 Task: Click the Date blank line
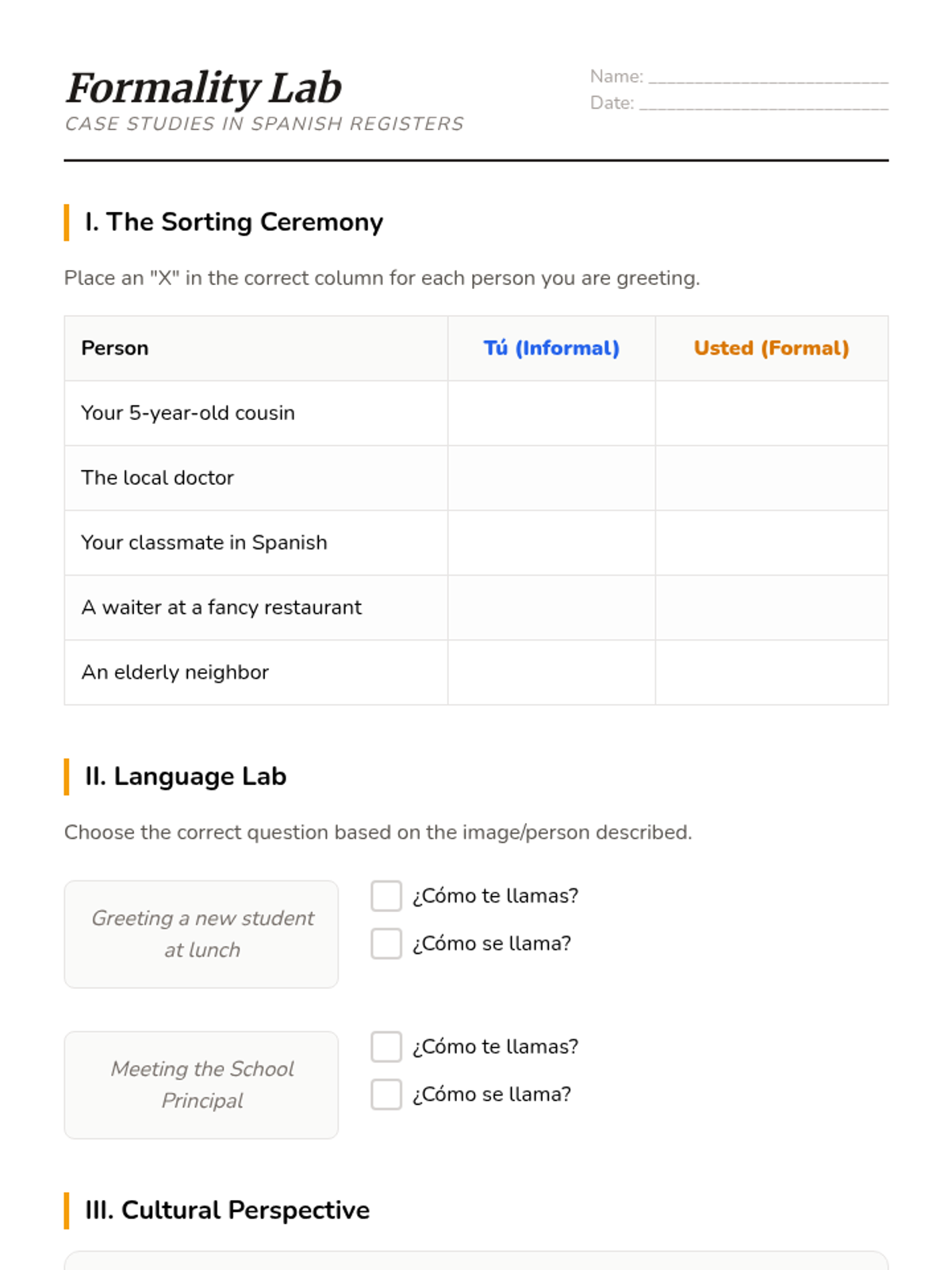[x=763, y=104]
